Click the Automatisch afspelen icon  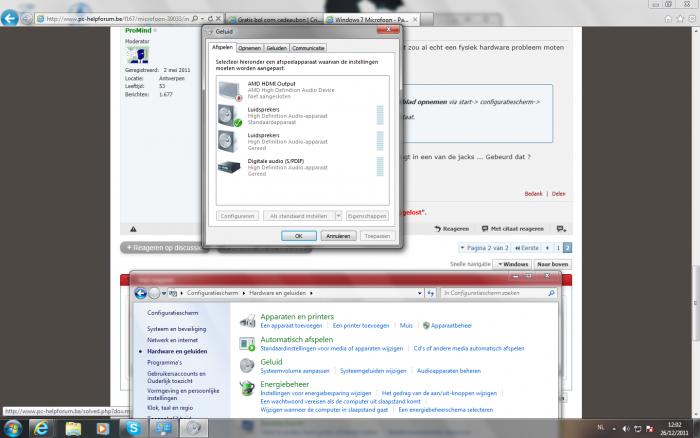[247, 344]
